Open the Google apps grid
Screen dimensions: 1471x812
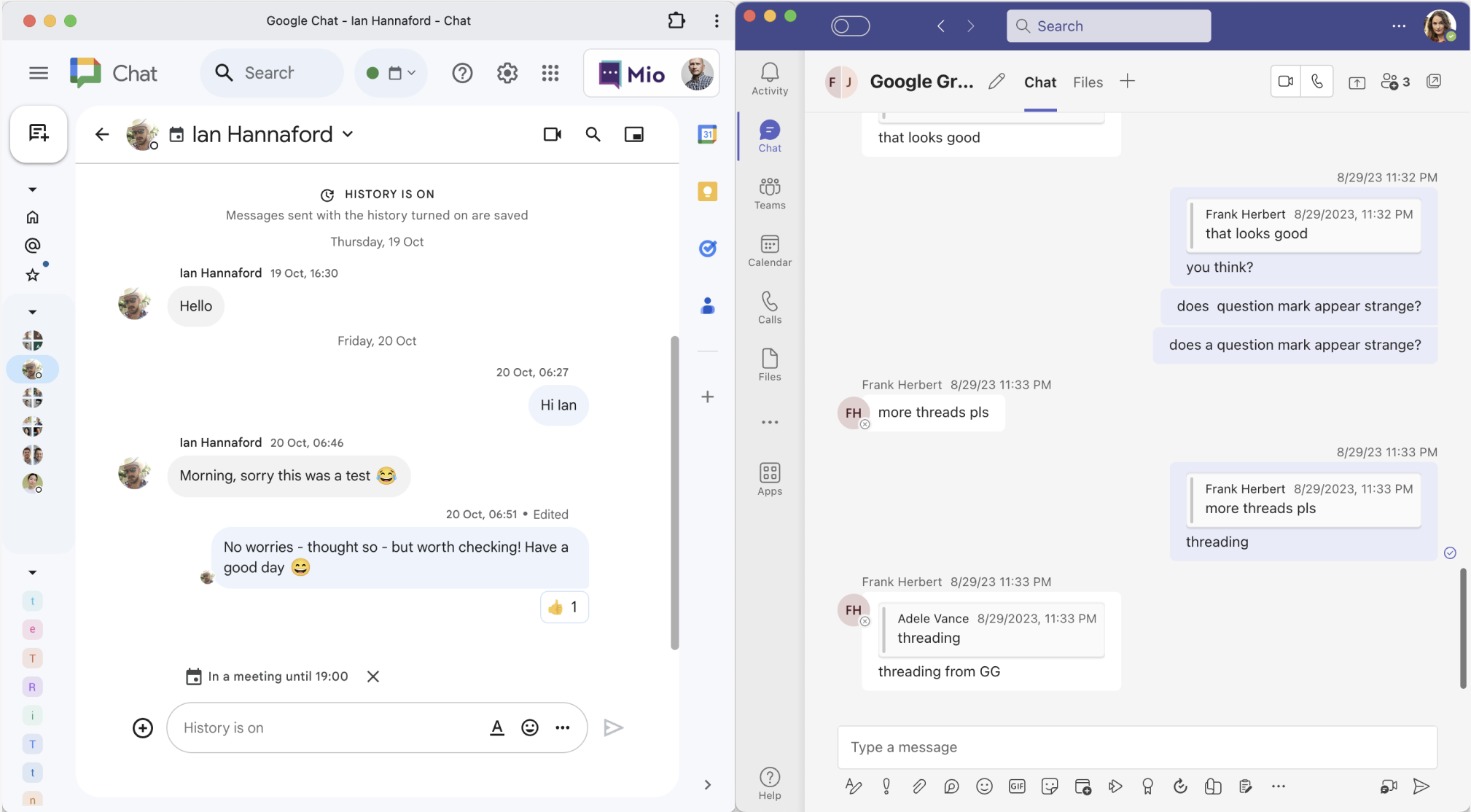click(x=551, y=72)
